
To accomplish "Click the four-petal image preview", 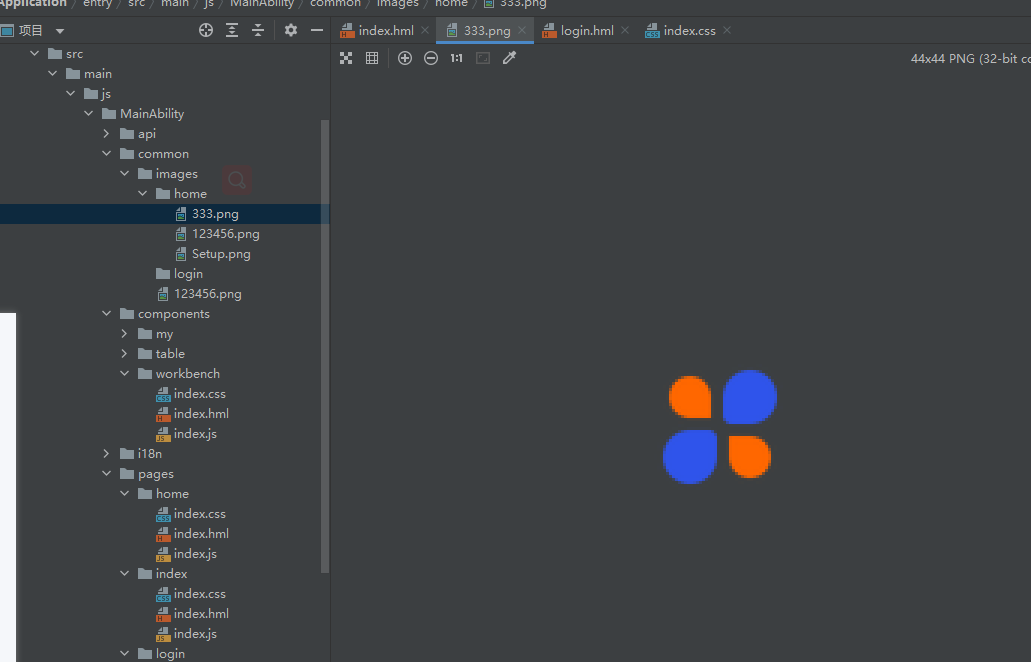I will (720, 427).
